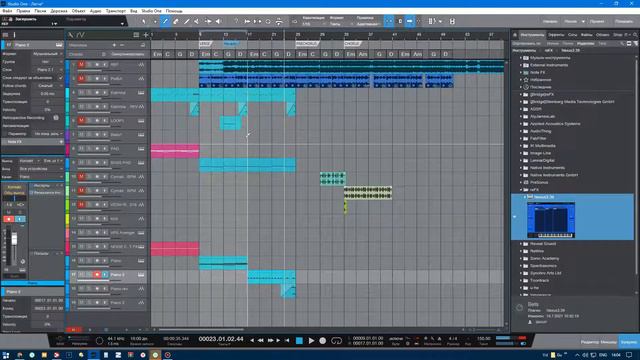Toggle record arm on the Piano 2 track
The image size is (640, 360).
(x=97, y=275)
